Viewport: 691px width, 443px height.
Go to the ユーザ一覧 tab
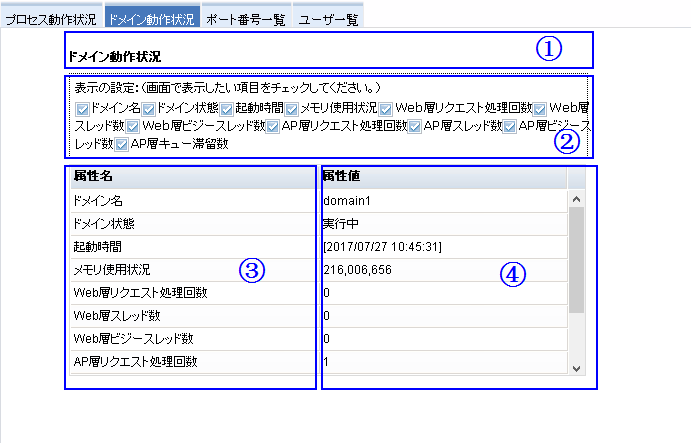[328, 19]
